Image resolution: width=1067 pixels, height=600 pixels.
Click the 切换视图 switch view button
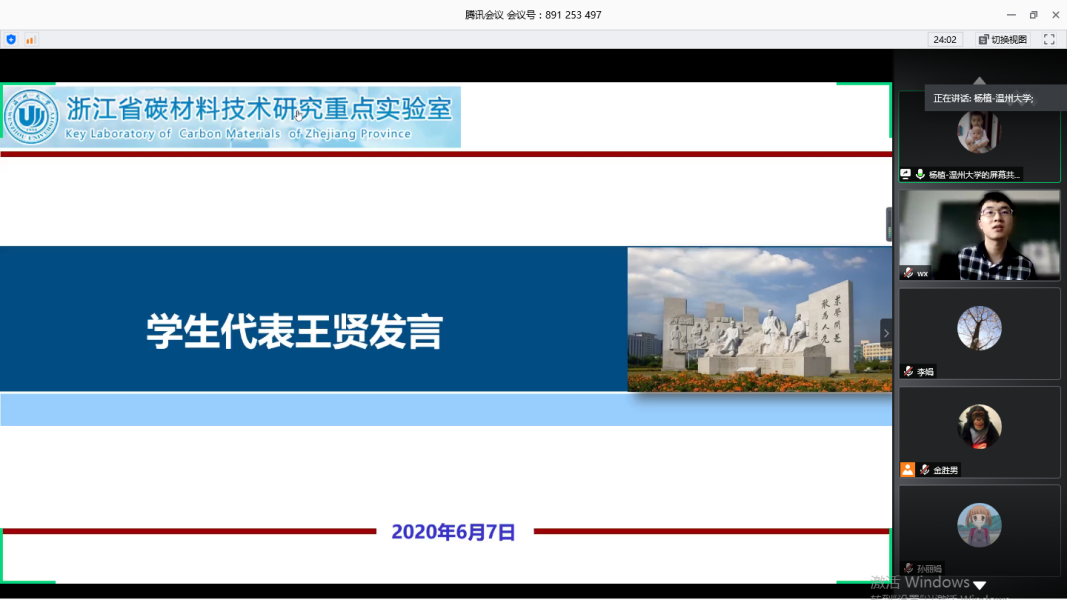[1003, 40]
